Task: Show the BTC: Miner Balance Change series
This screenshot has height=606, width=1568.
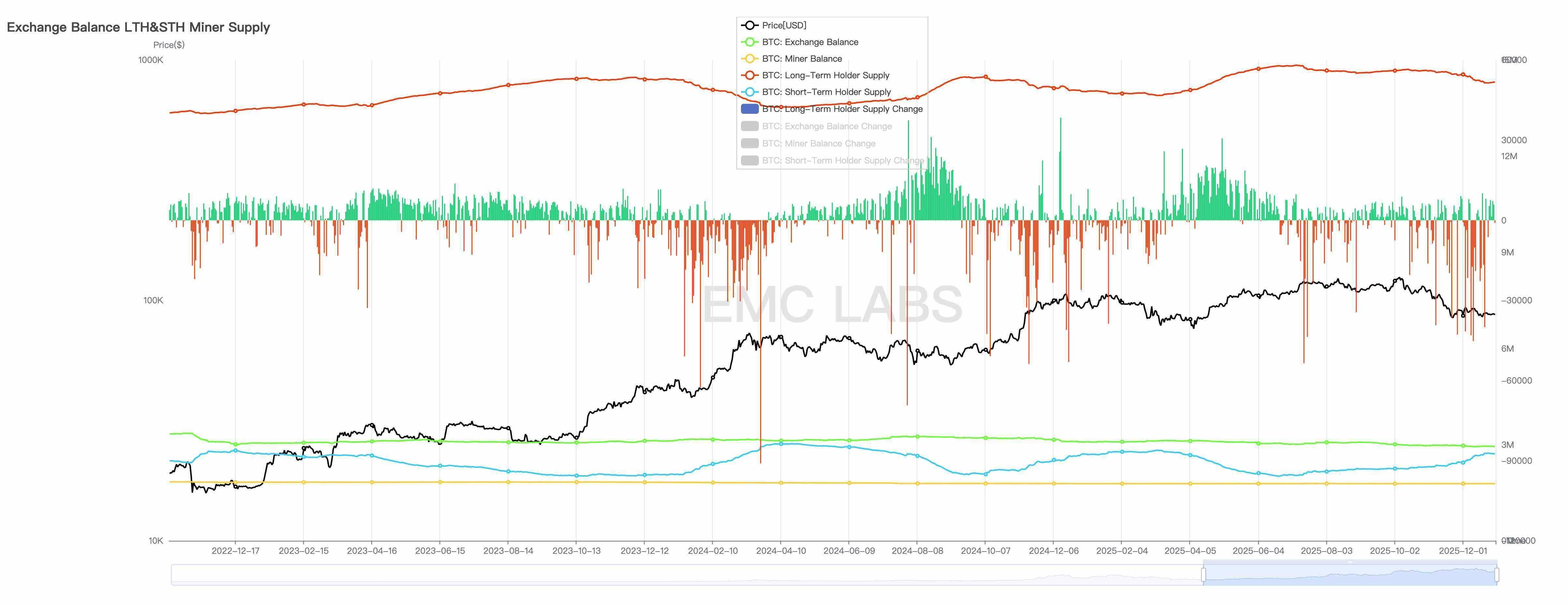Action: pos(819,143)
